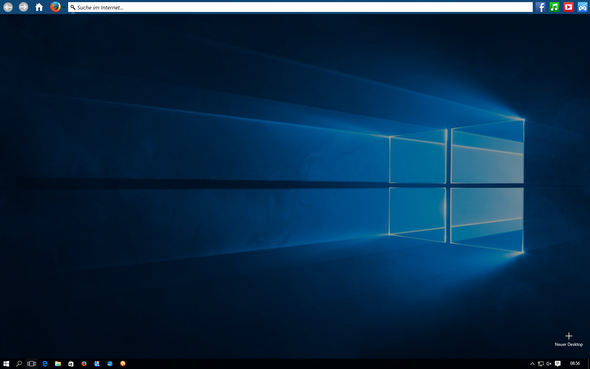Open the blue-and-orange app icon after Firefox in taskbar
This screenshot has height=369, width=590.
[x=97, y=364]
